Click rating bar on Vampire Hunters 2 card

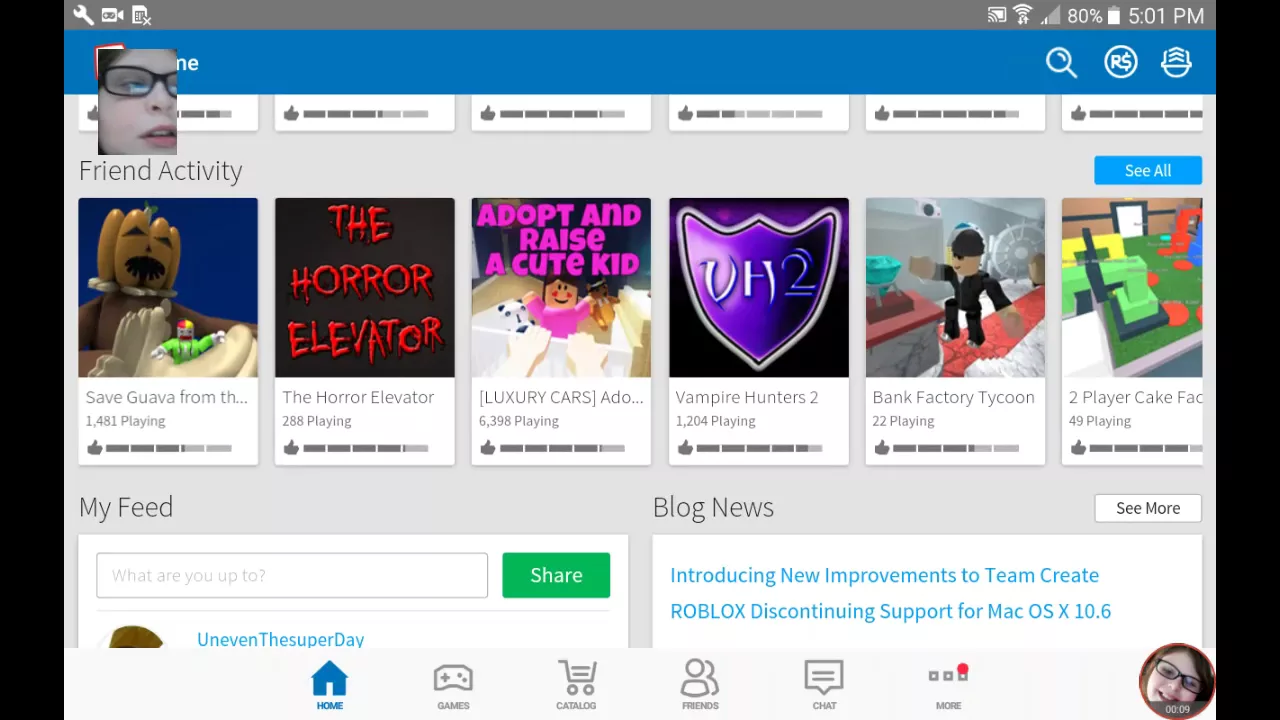pos(759,448)
